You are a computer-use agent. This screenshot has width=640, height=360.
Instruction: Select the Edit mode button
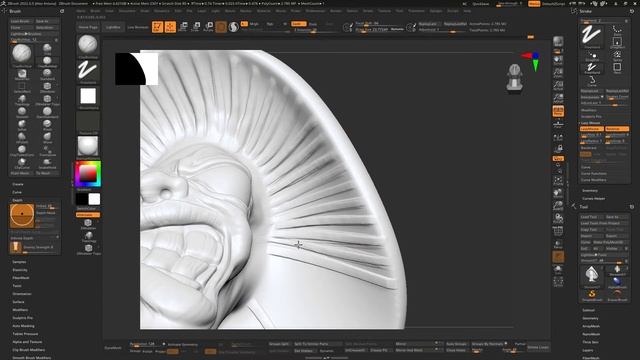click(x=157, y=27)
